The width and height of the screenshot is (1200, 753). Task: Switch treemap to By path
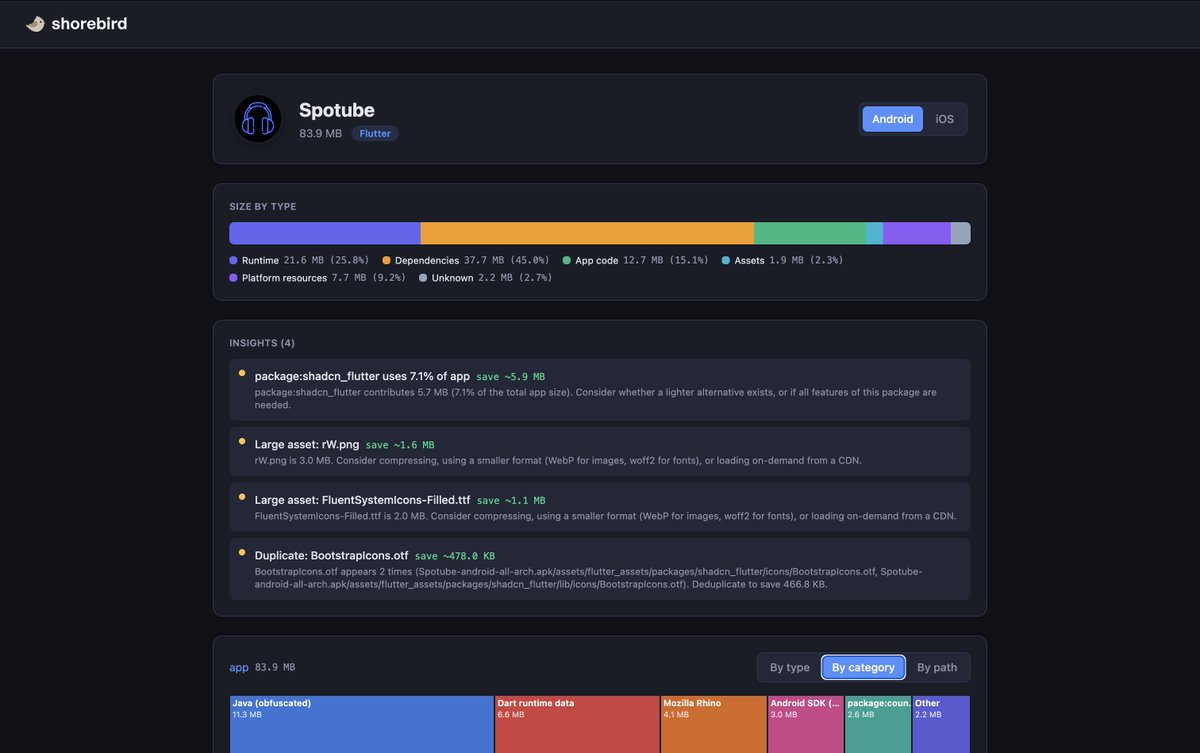937,667
